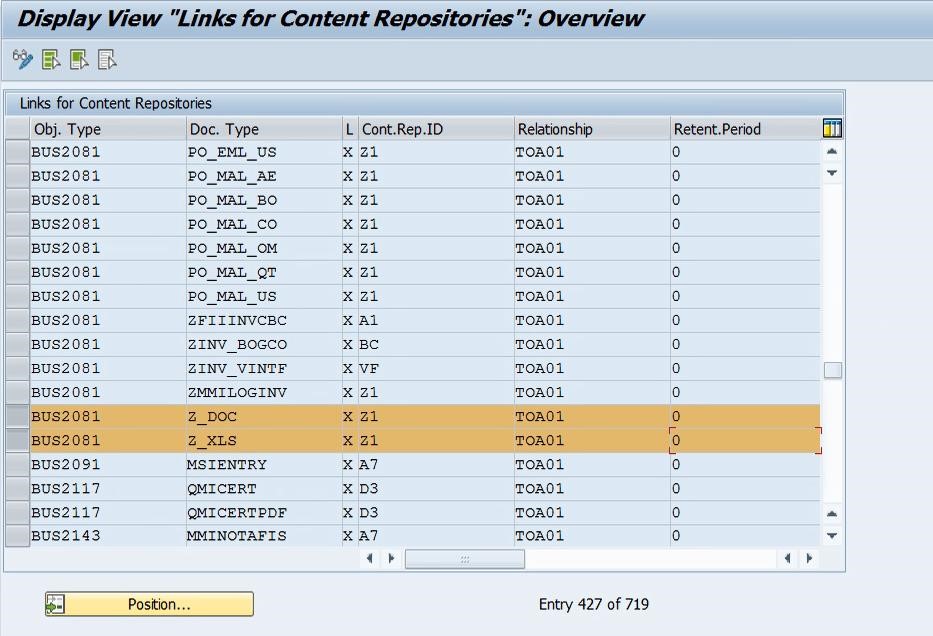Image resolution: width=933 pixels, height=636 pixels.
Task: Click the L column header
Action: coord(350,129)
